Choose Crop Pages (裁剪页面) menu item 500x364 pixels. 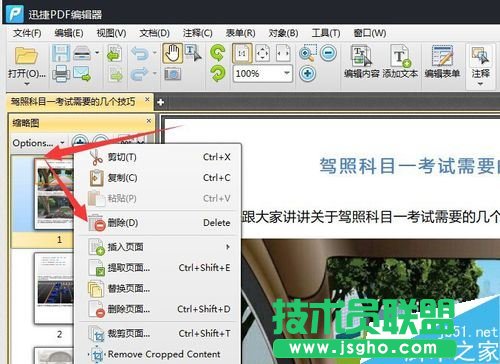click(x=159, y=333)
